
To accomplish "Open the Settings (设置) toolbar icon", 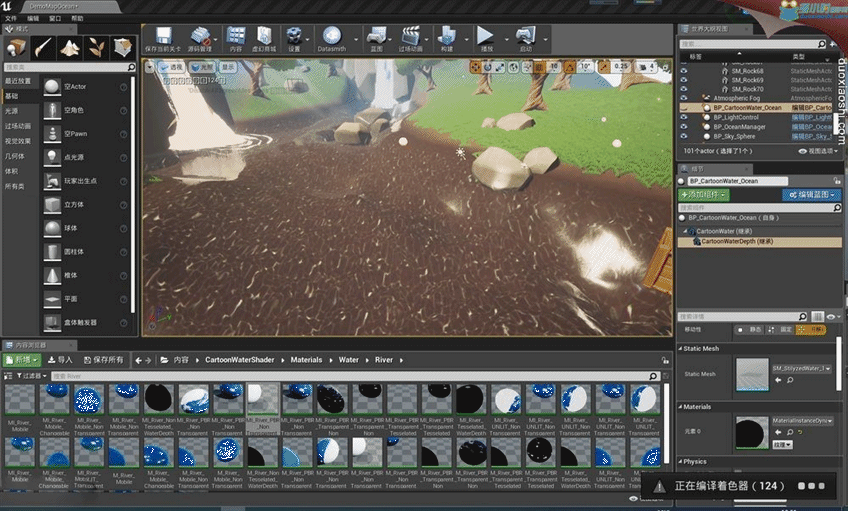I will (294, 39).
